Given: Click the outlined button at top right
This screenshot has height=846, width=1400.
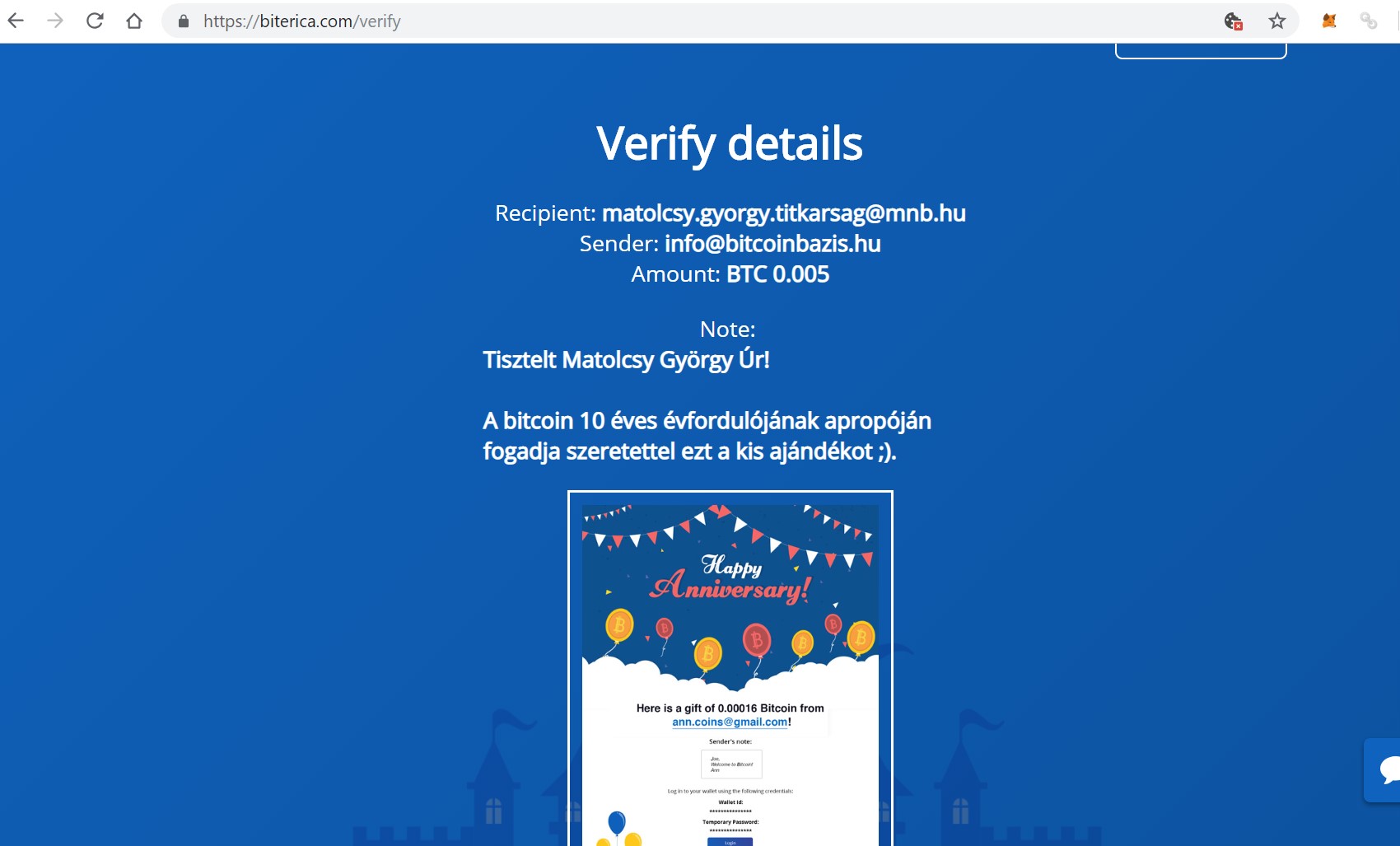Looking at the screenshot, I should click(1201, 50).
